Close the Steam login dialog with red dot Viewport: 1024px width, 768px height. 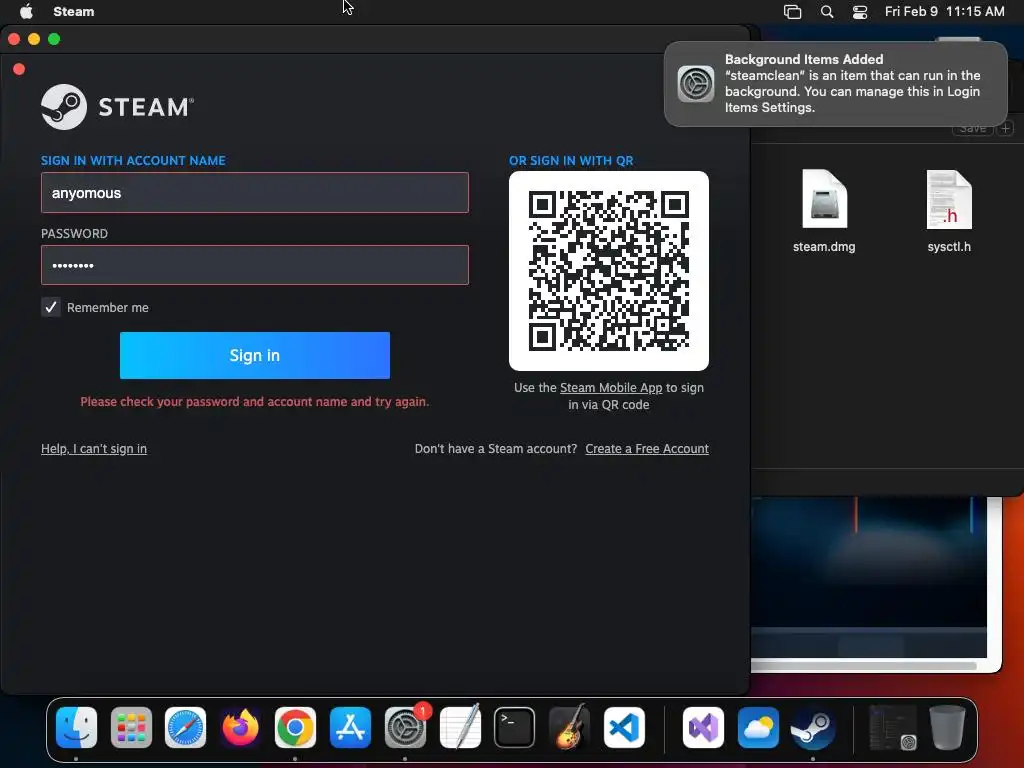click(19, 69)
